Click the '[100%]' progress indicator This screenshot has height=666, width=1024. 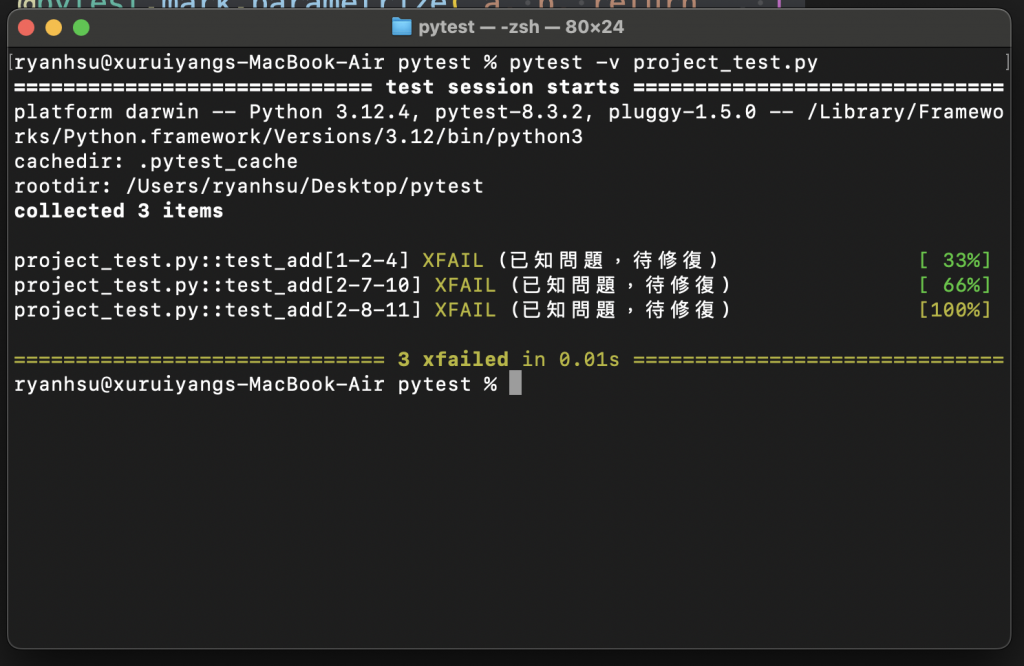click(x=955, y=310)
